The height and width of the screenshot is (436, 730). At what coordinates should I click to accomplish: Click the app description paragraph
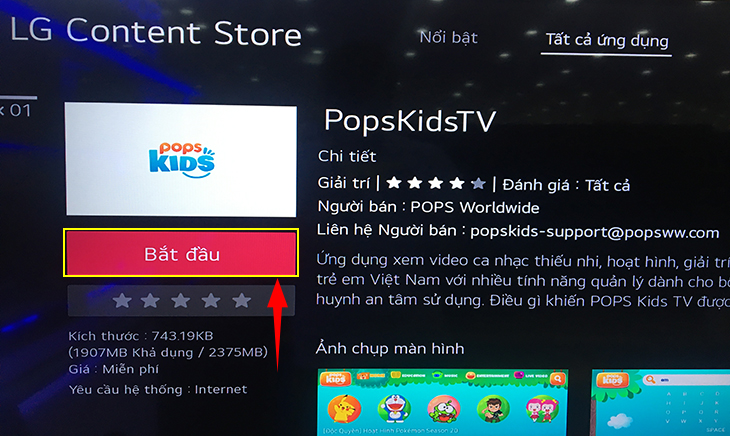point(523,280)
